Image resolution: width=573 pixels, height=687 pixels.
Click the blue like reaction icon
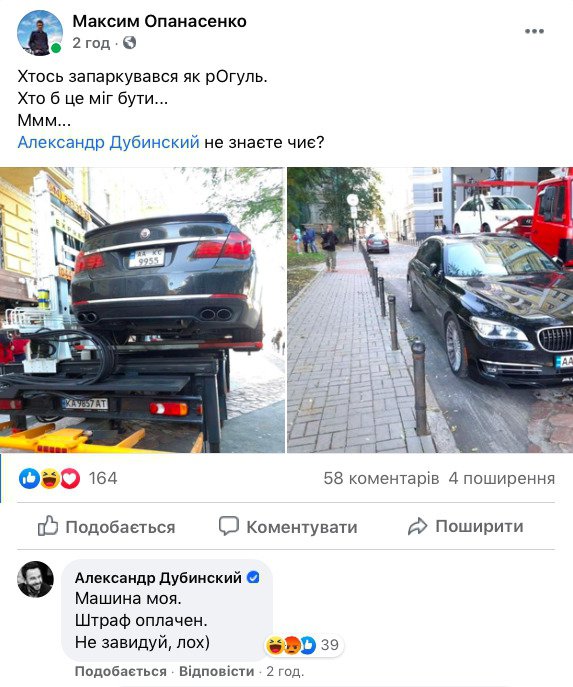click(29, 478)
